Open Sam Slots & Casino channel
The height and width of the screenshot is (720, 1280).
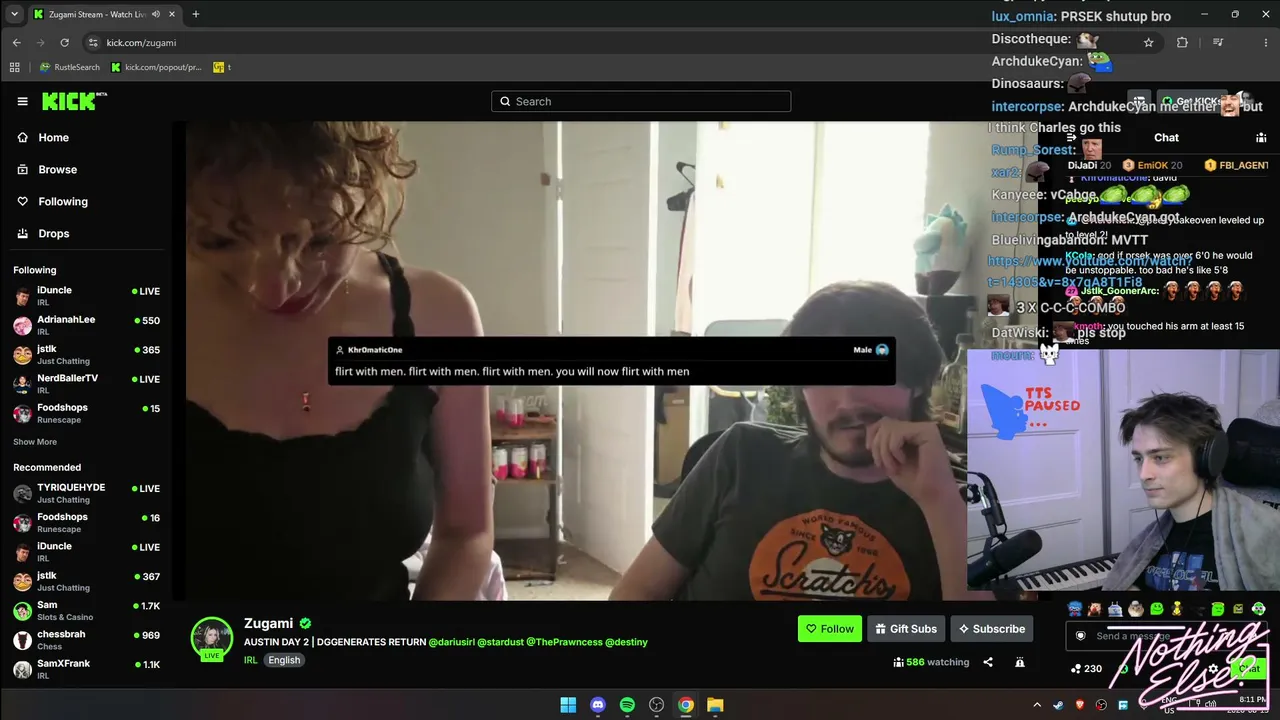coord(86,610)
